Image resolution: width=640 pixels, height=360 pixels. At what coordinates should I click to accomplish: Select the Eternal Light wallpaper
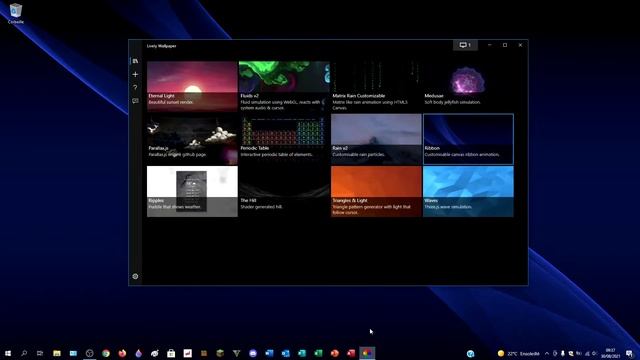[192, 87]
